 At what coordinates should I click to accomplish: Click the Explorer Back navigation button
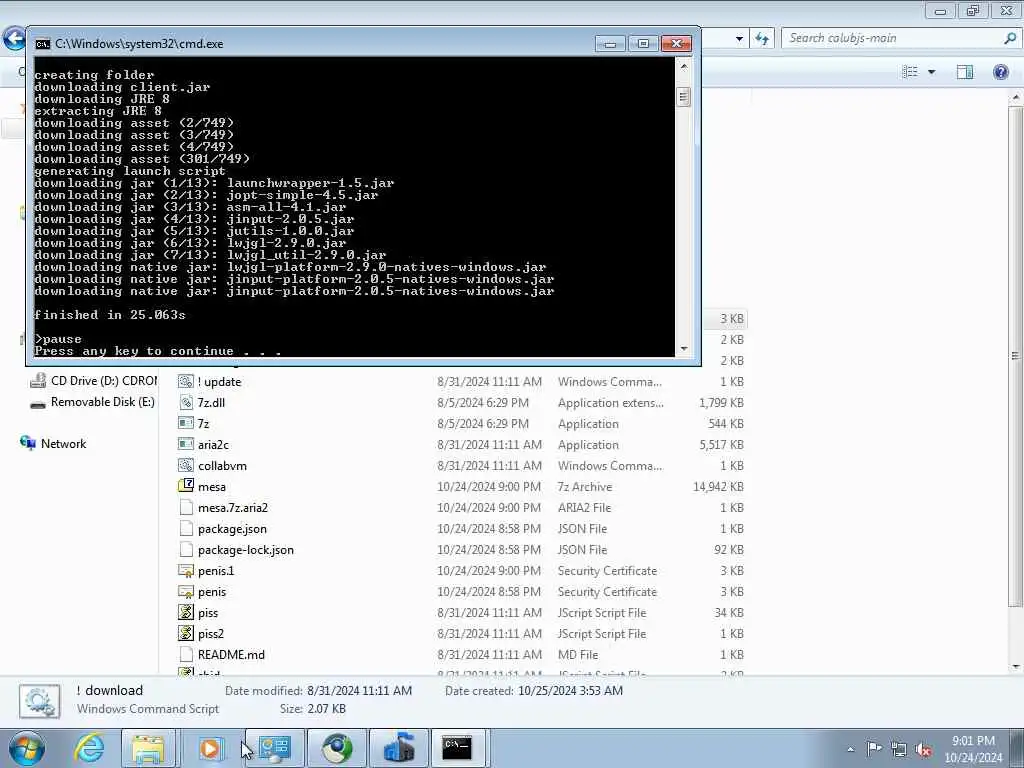[x=12, y=39]
